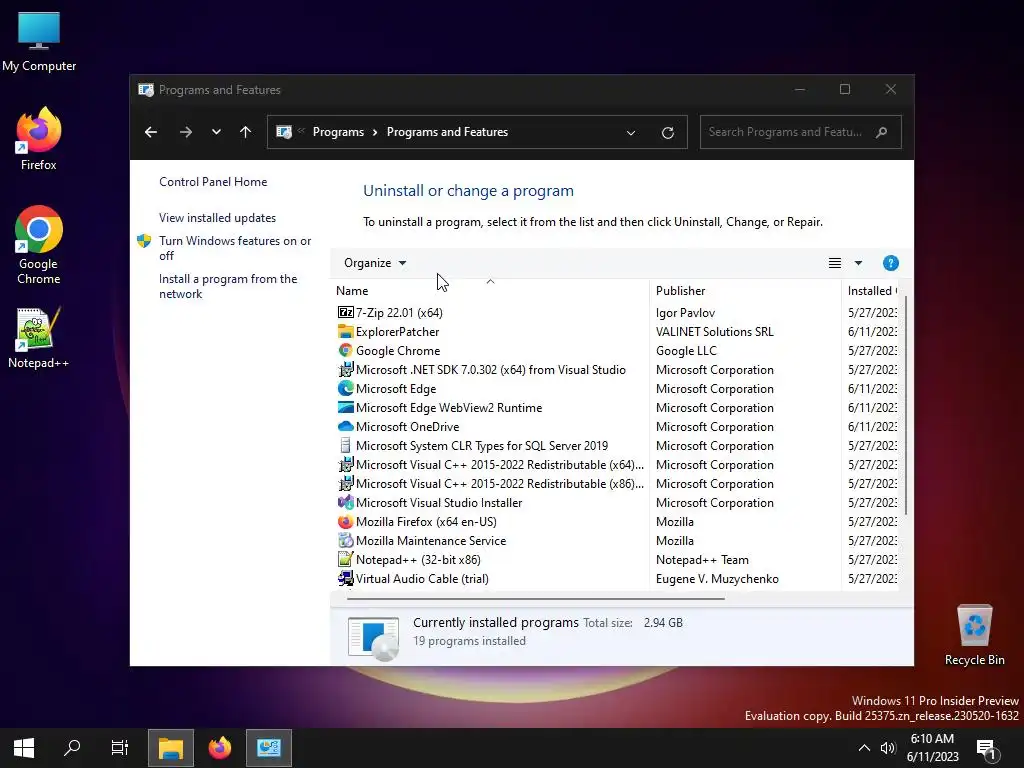
Task: Open Turn Windows features on or off
Action: (x=235, y=248)
